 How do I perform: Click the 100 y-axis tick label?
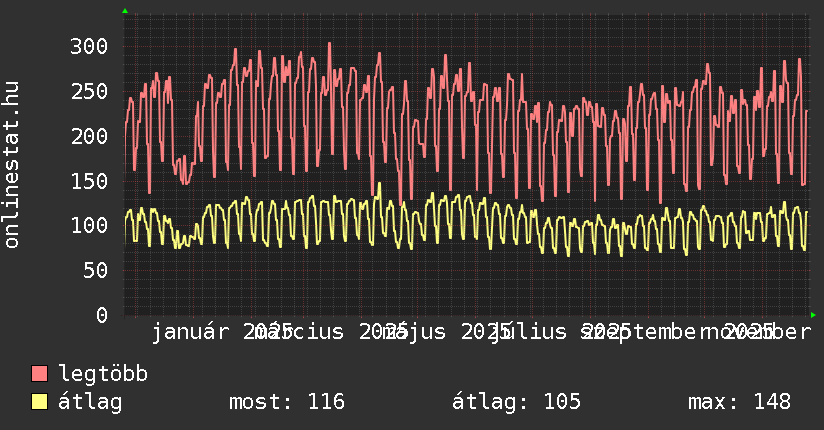[89, 225]
